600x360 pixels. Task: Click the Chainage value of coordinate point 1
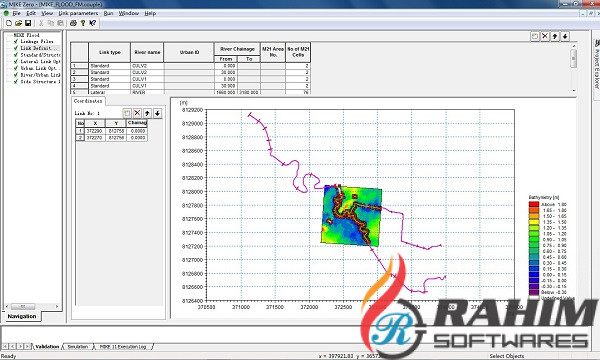click(137, 131)
